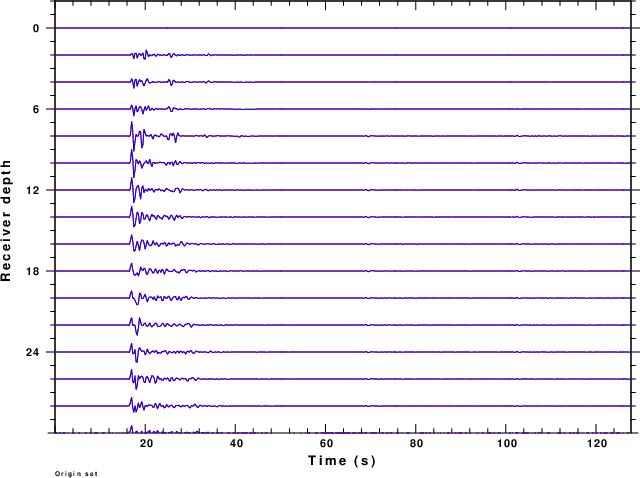
Task: Click the time tick label 120
Action: 597,444
